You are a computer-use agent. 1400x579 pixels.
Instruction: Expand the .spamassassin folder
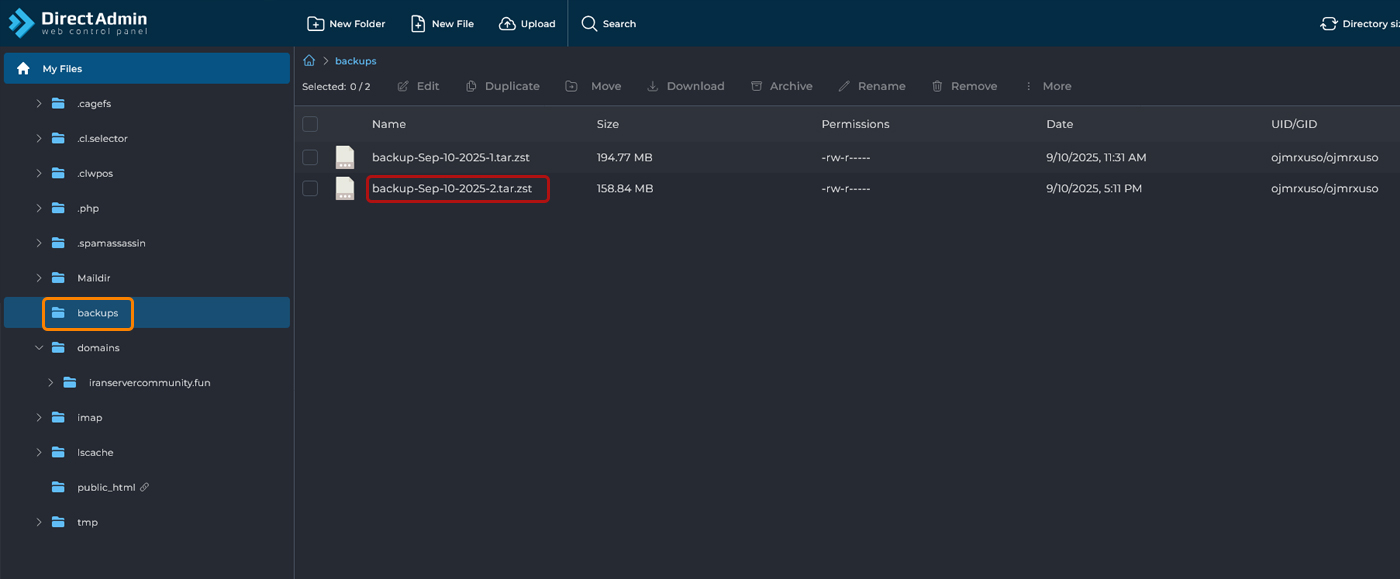[39, 242]
